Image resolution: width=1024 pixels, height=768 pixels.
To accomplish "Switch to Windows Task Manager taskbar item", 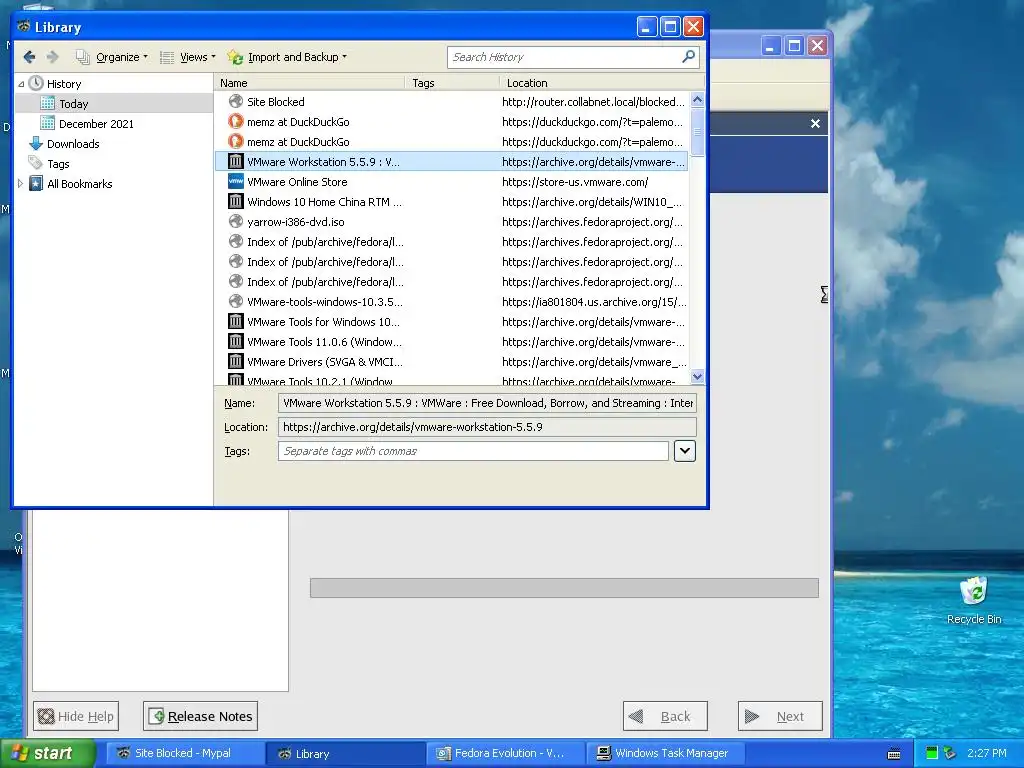I will (665, 753).
